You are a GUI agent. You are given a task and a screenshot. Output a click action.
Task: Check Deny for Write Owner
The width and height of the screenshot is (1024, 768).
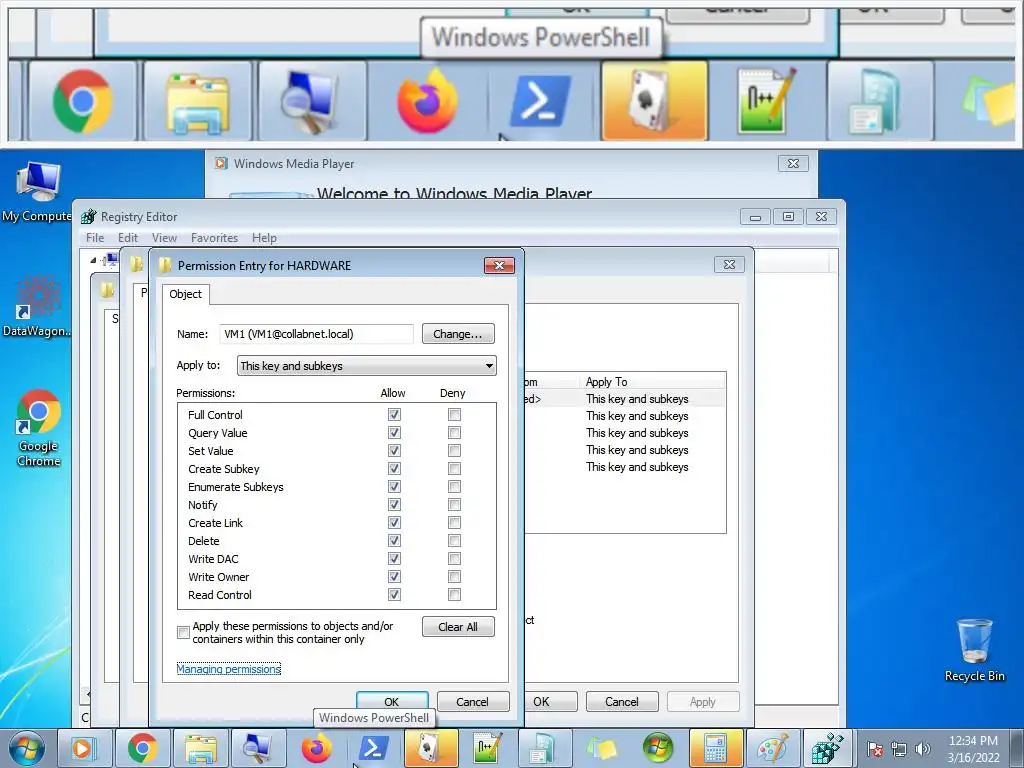455,577
